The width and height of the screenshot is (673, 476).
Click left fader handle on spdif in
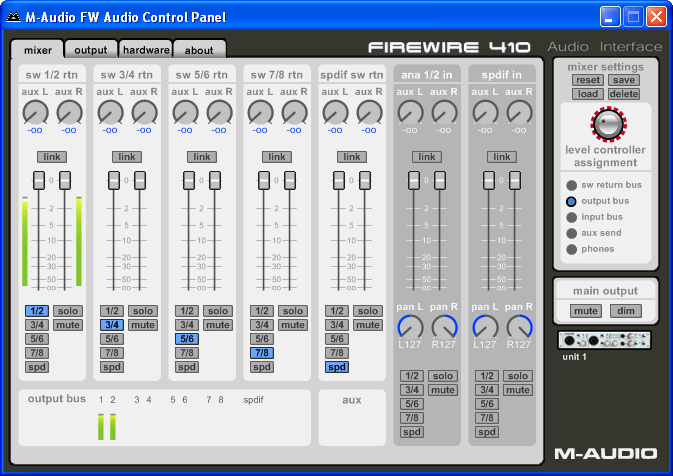pos(489,180)
